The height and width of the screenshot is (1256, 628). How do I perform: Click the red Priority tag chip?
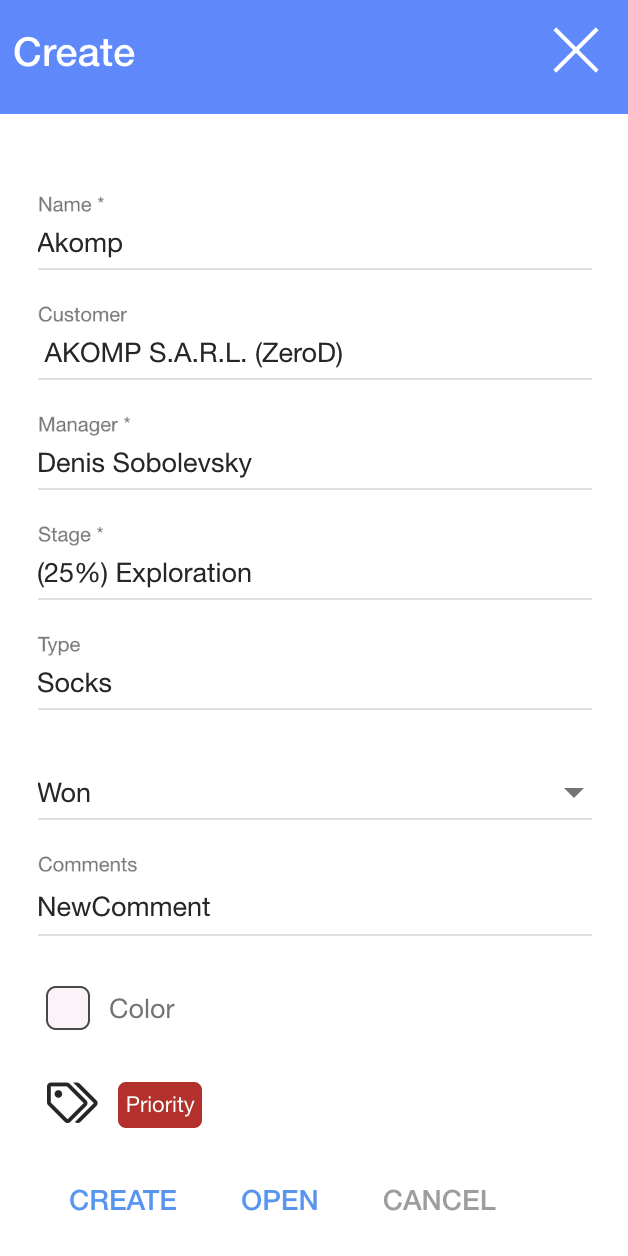click(x=160, y=1105)
